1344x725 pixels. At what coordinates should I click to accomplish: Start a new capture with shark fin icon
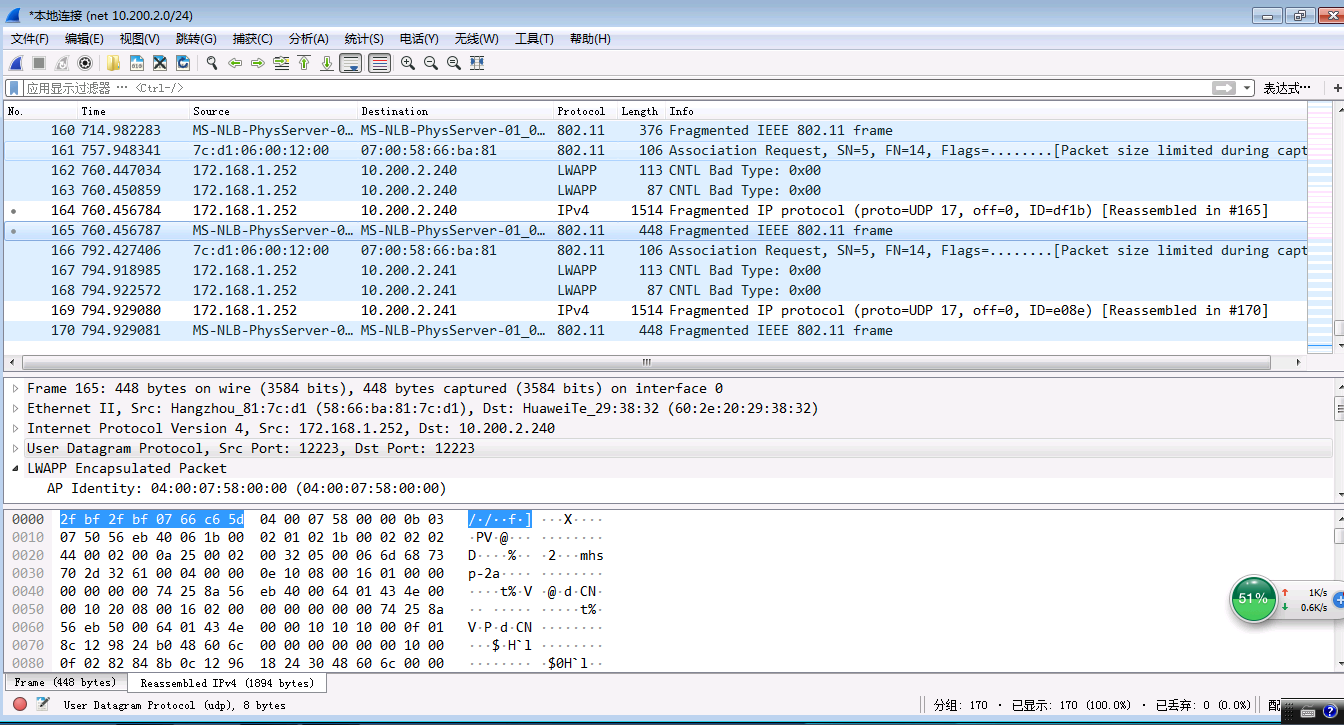tap(17, 63)
